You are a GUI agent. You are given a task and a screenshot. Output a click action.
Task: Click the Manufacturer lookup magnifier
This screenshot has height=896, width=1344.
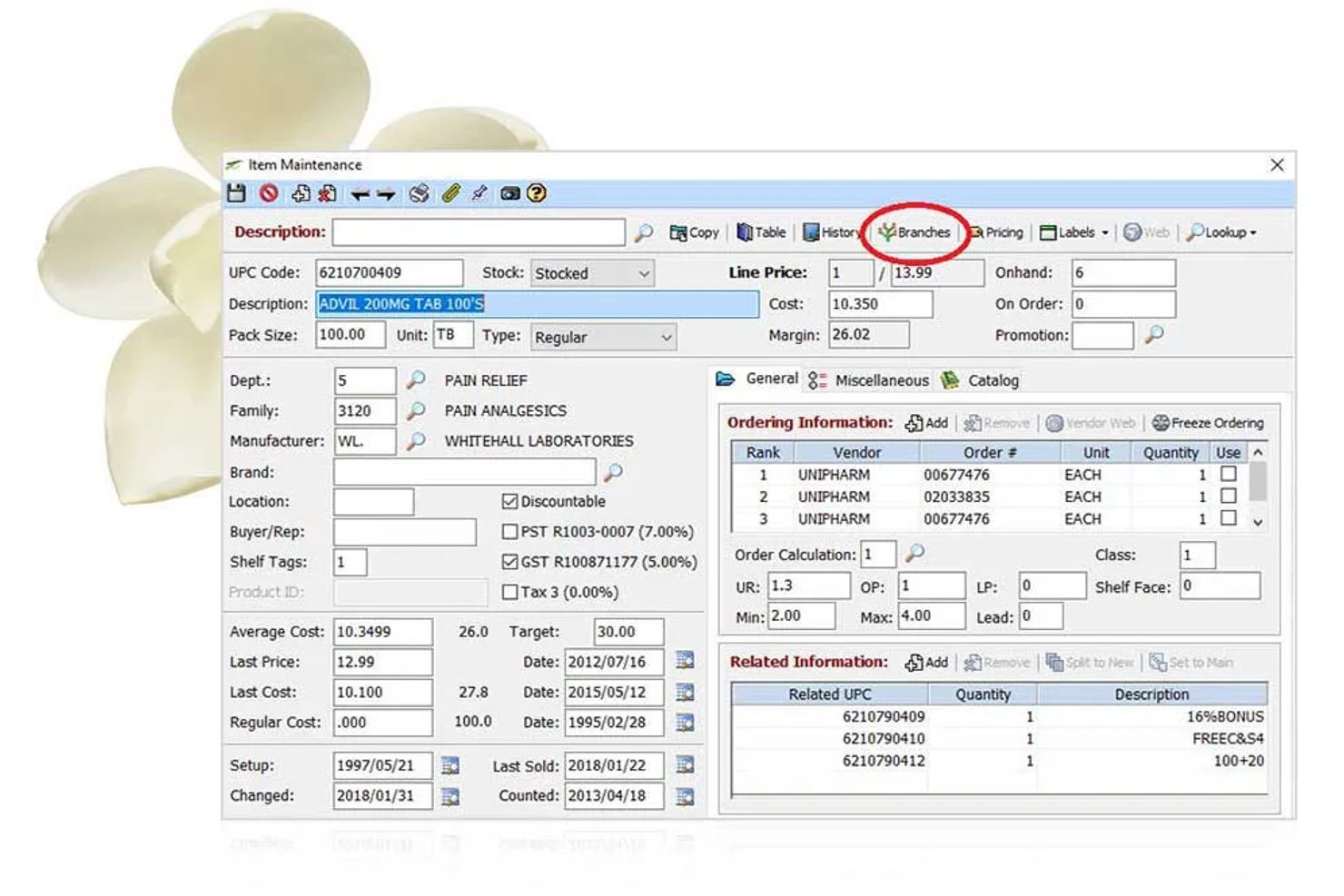(x=416, y=440)
